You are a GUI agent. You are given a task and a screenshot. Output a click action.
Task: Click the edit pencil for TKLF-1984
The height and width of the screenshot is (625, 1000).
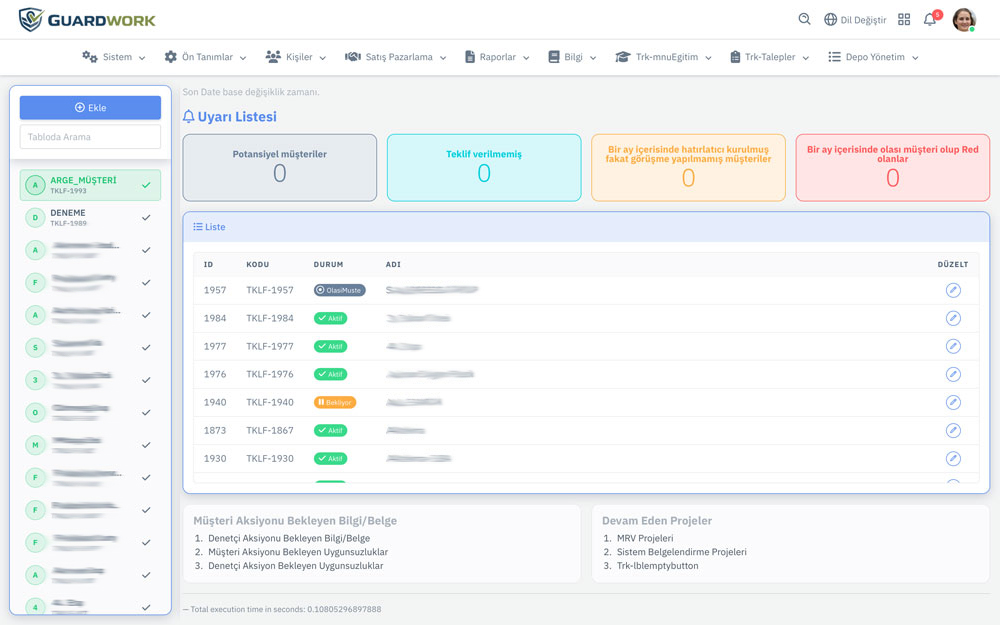[x=953, y=318]
